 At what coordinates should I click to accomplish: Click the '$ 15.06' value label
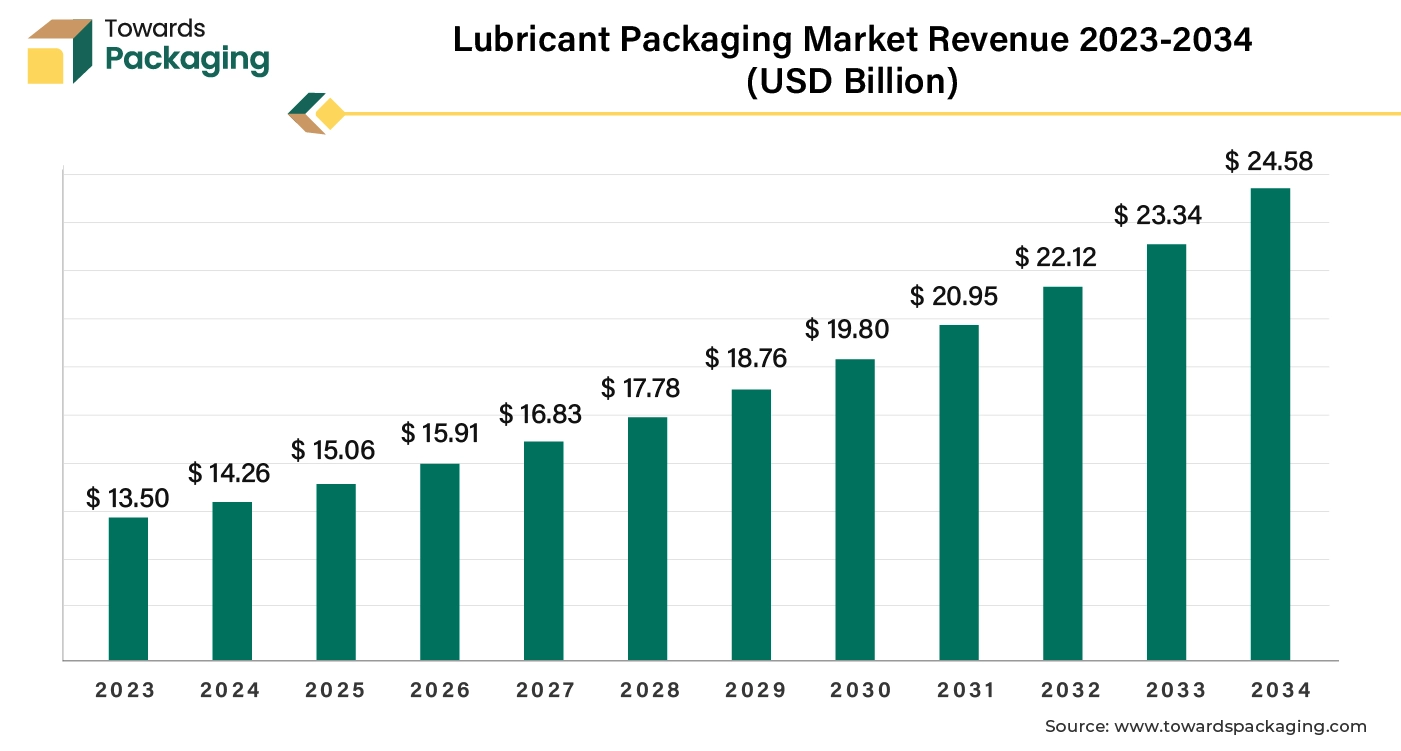(333, 451)
